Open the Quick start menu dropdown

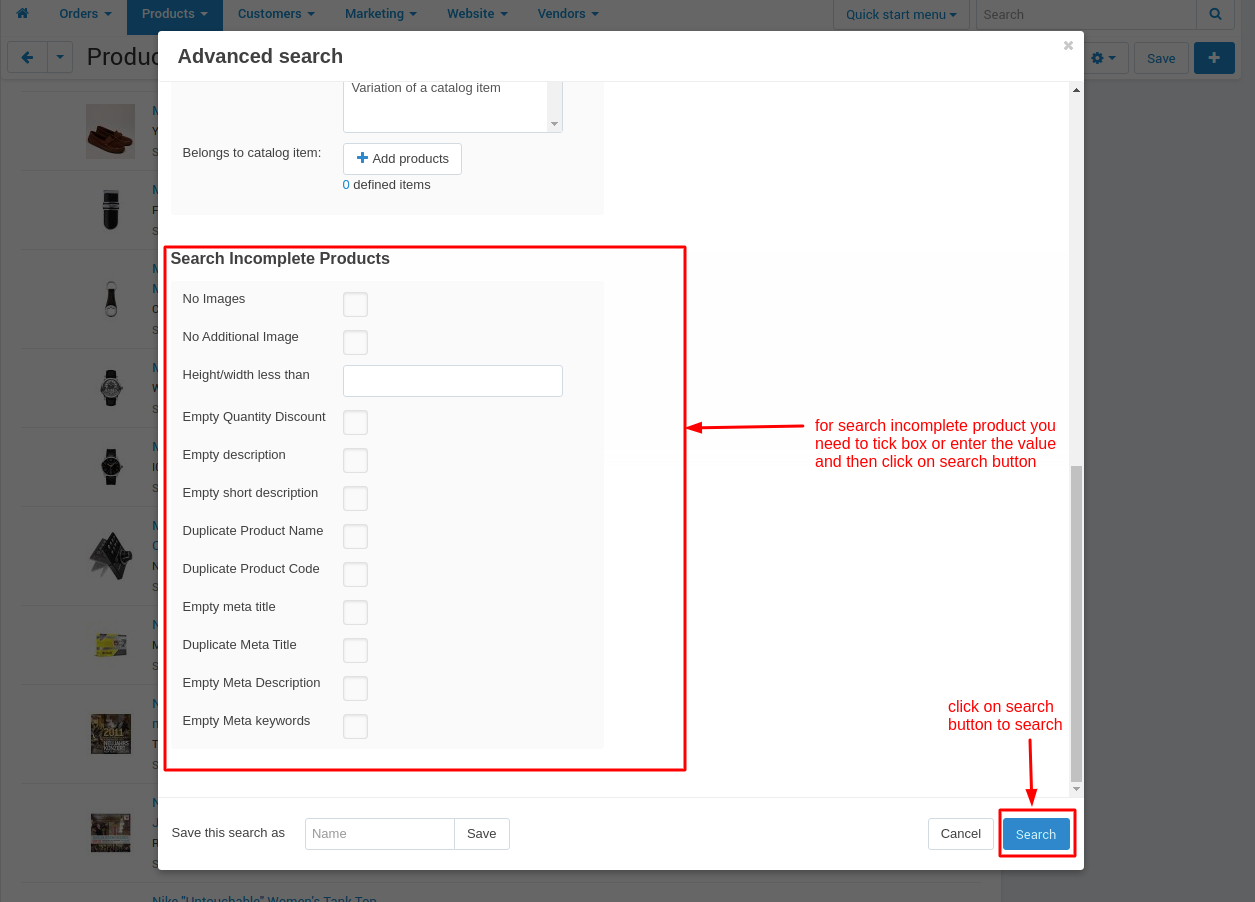click(901, 14)
